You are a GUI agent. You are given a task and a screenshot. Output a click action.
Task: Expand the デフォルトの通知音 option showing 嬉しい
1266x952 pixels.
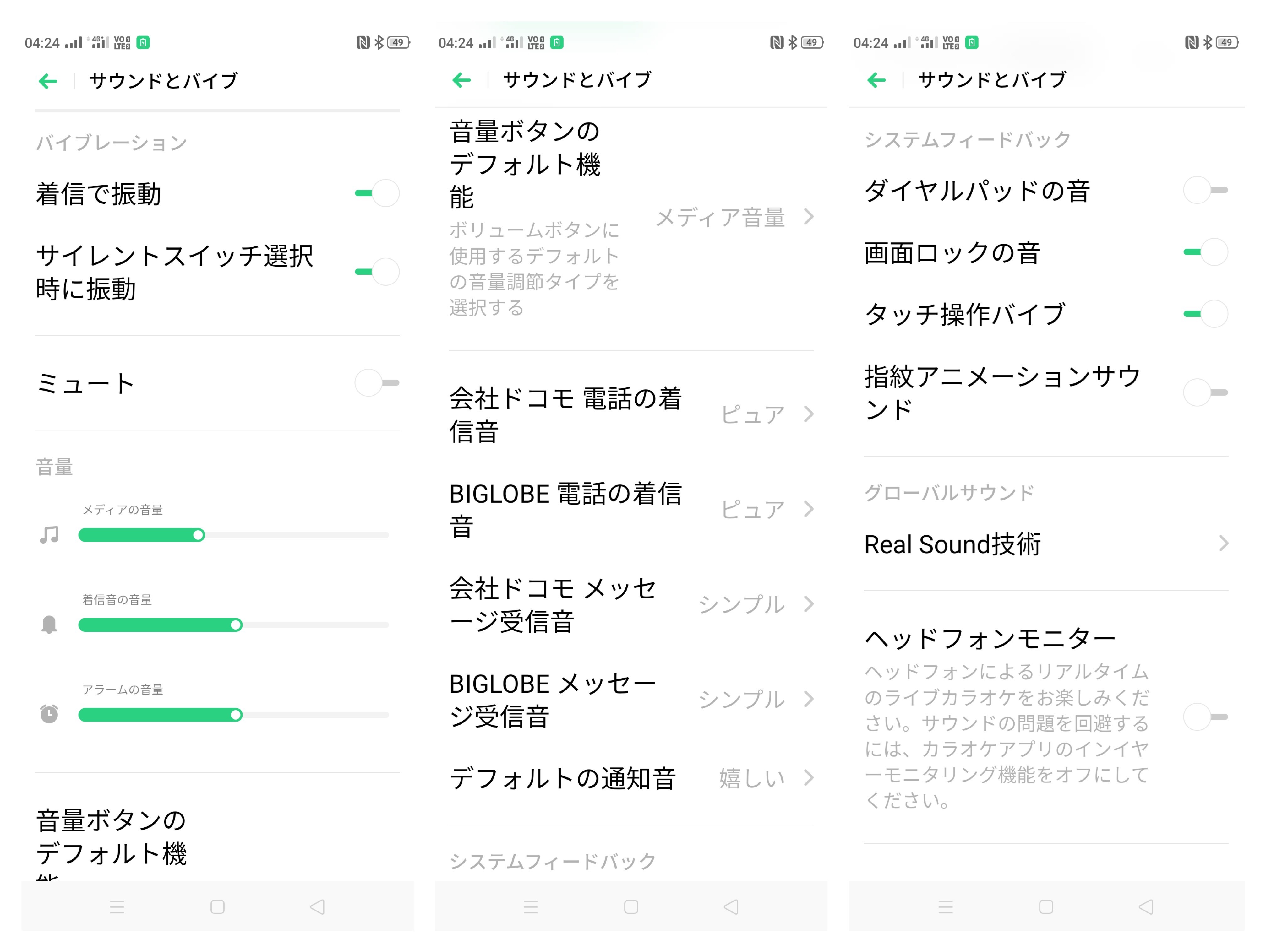pos(808,777)
